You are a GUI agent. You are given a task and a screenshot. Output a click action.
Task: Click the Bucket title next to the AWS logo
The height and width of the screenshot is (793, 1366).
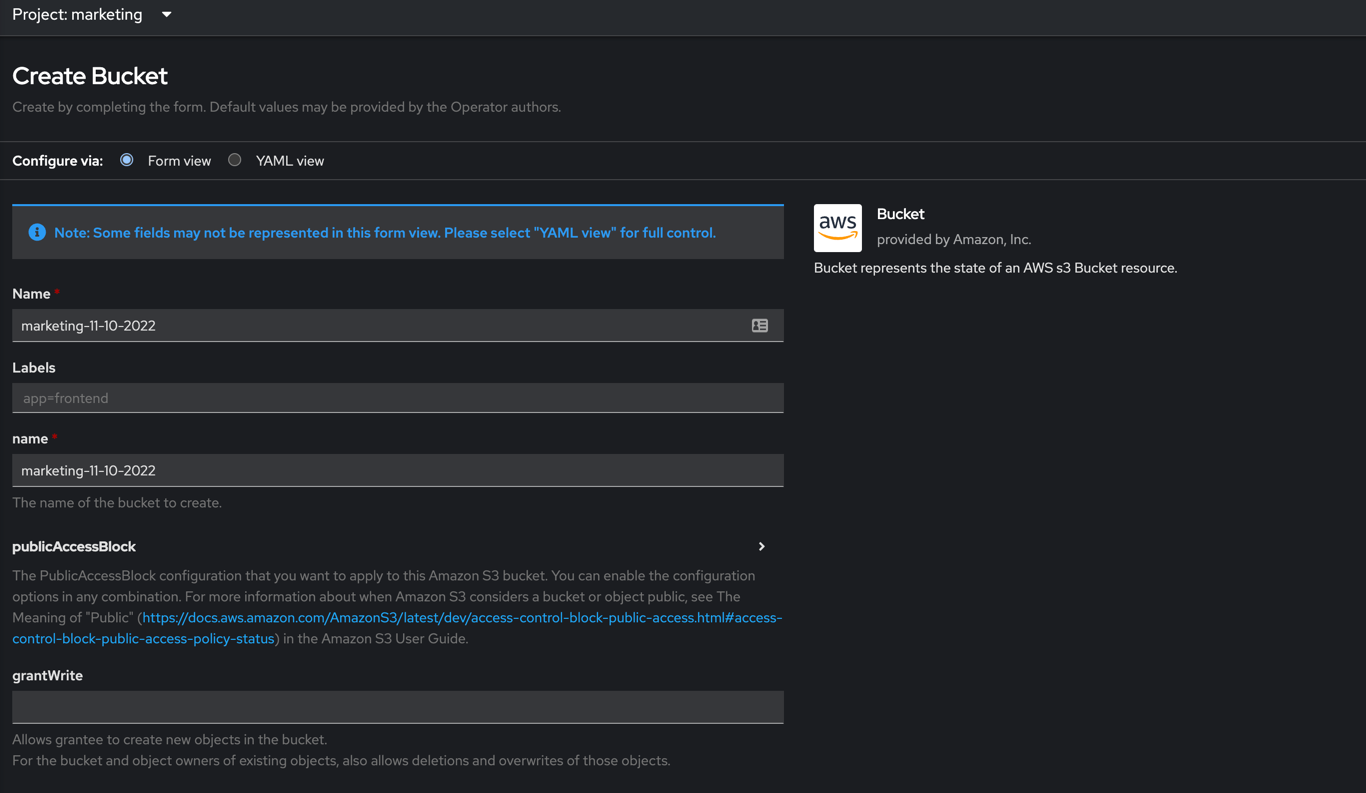[900, 214]
